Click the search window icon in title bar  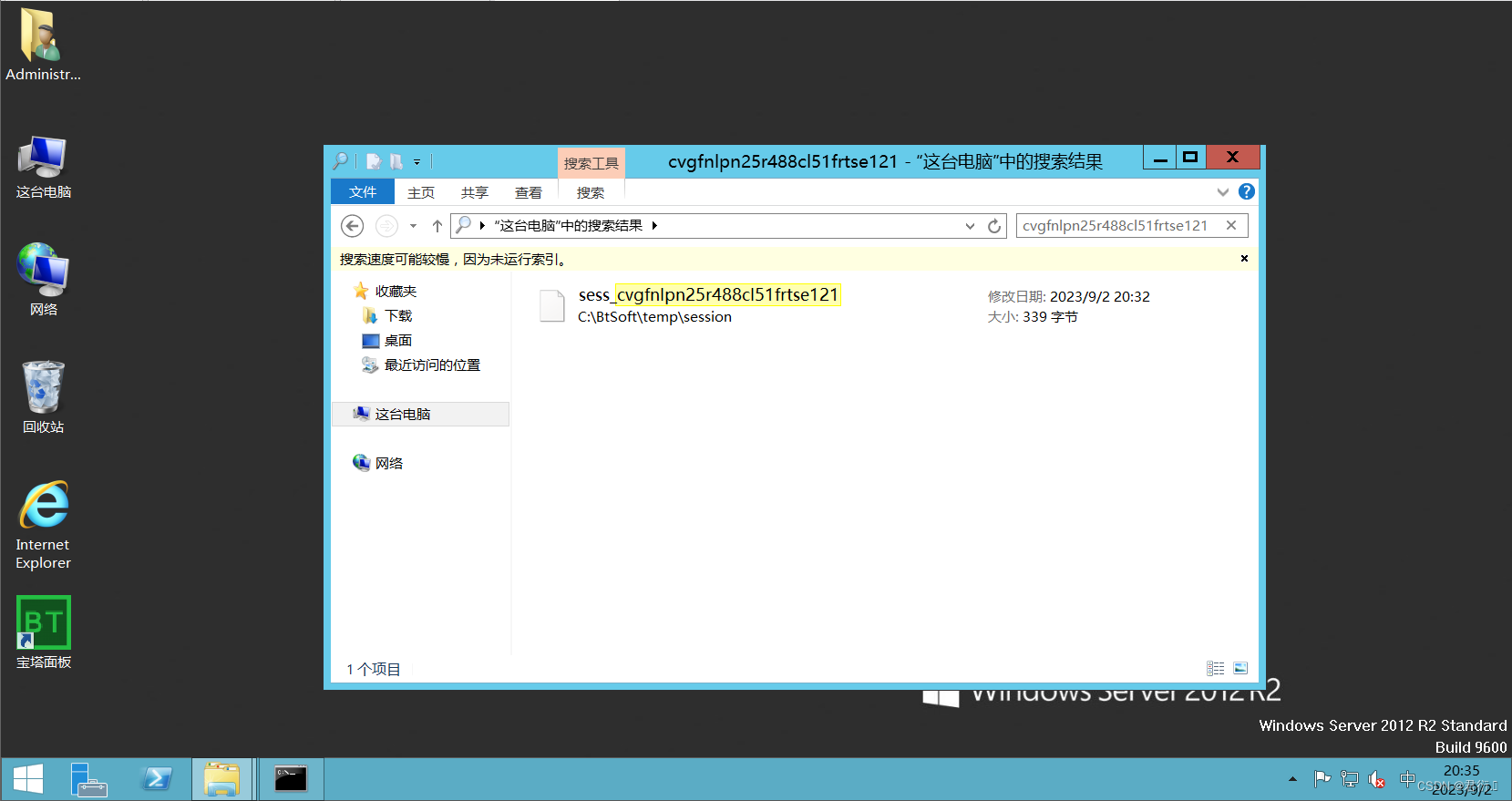(x=340, y=161)
